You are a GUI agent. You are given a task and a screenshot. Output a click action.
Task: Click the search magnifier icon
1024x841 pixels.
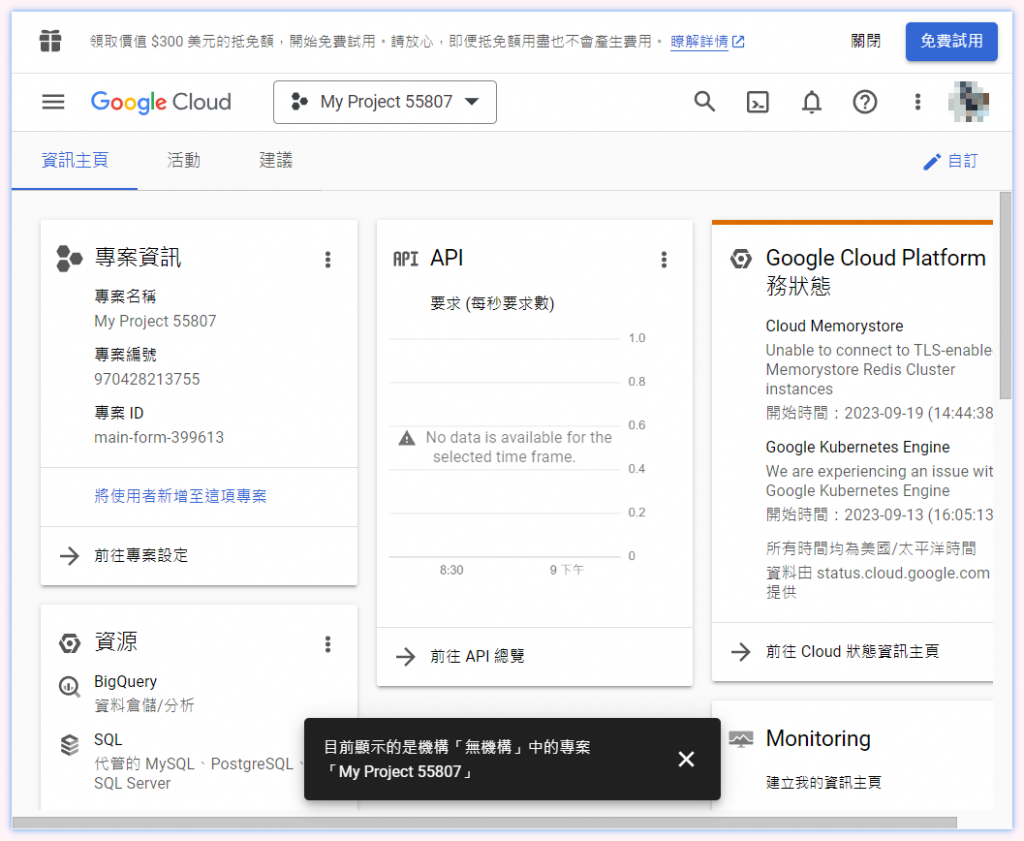point(704,102)
